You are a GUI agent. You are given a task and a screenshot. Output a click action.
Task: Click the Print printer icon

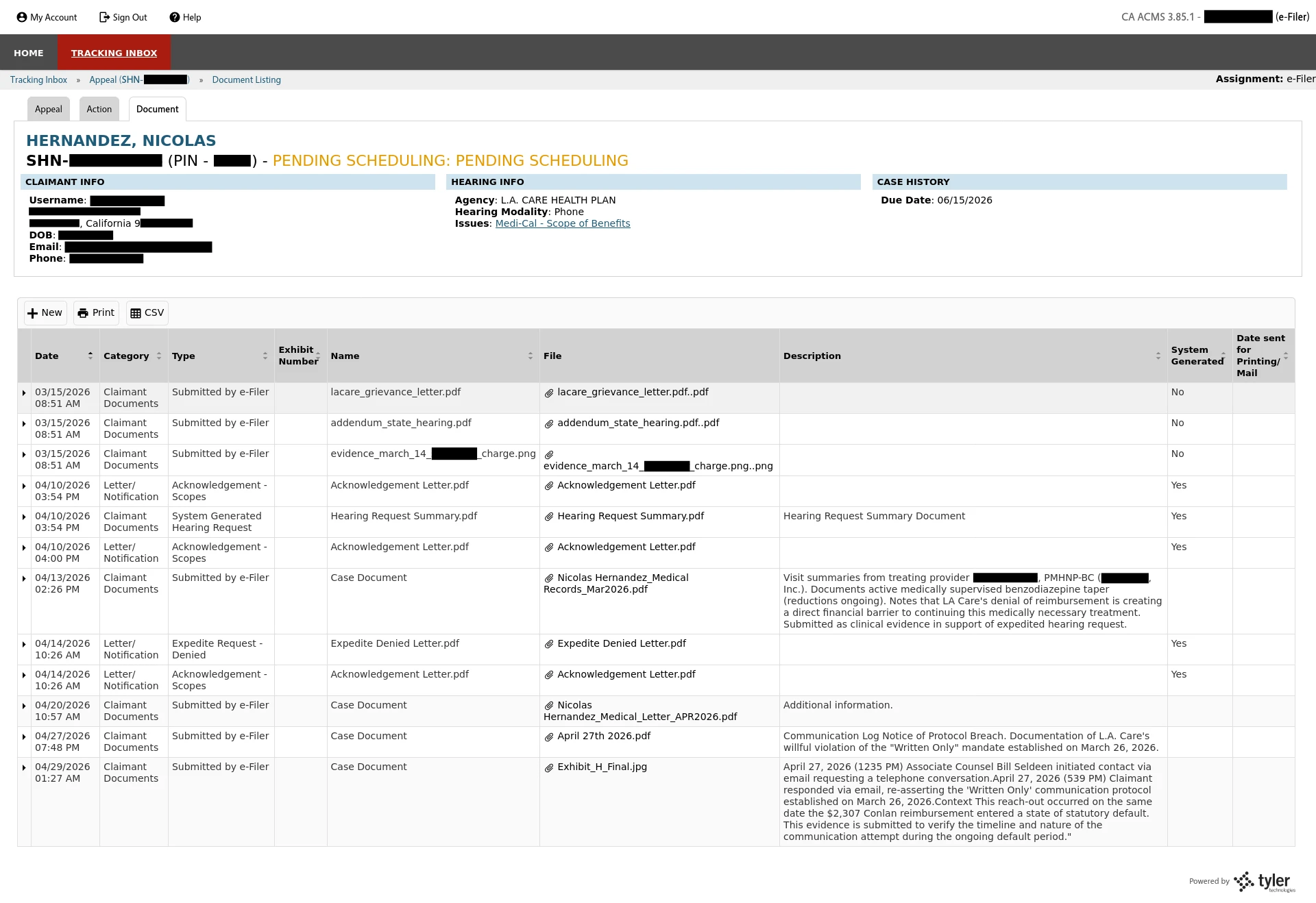83,313
